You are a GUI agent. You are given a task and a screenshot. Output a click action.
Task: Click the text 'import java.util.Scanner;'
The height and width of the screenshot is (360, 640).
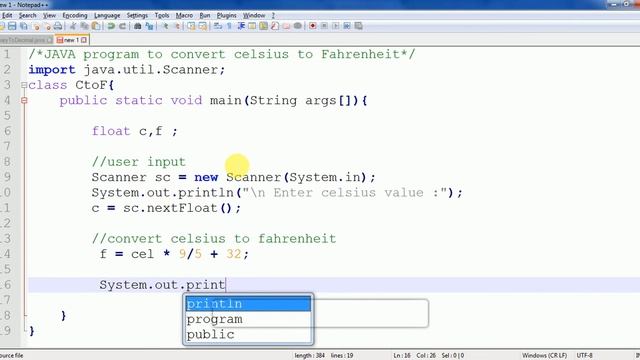pos(127,69)
